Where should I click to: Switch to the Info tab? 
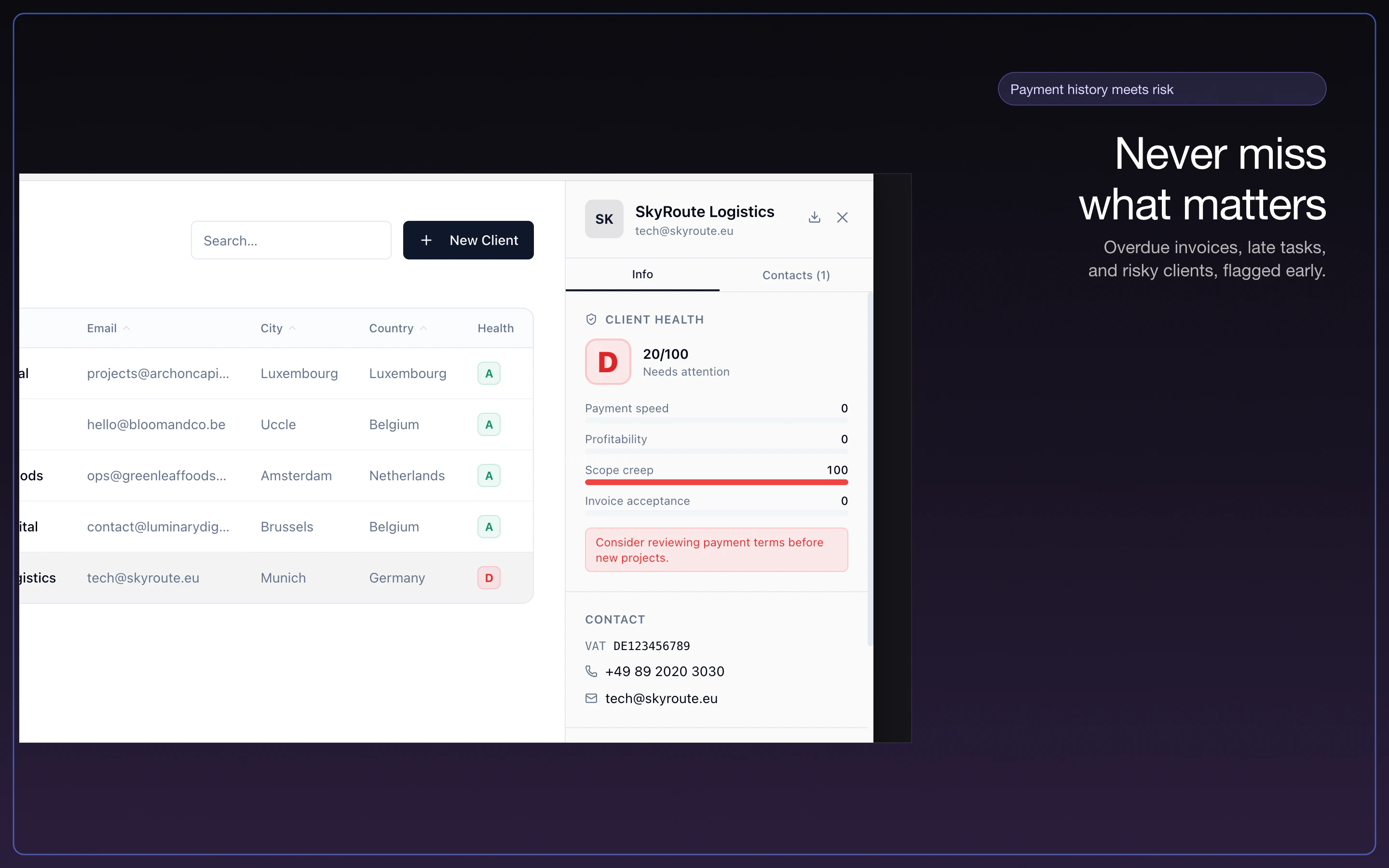pos(642,274)
